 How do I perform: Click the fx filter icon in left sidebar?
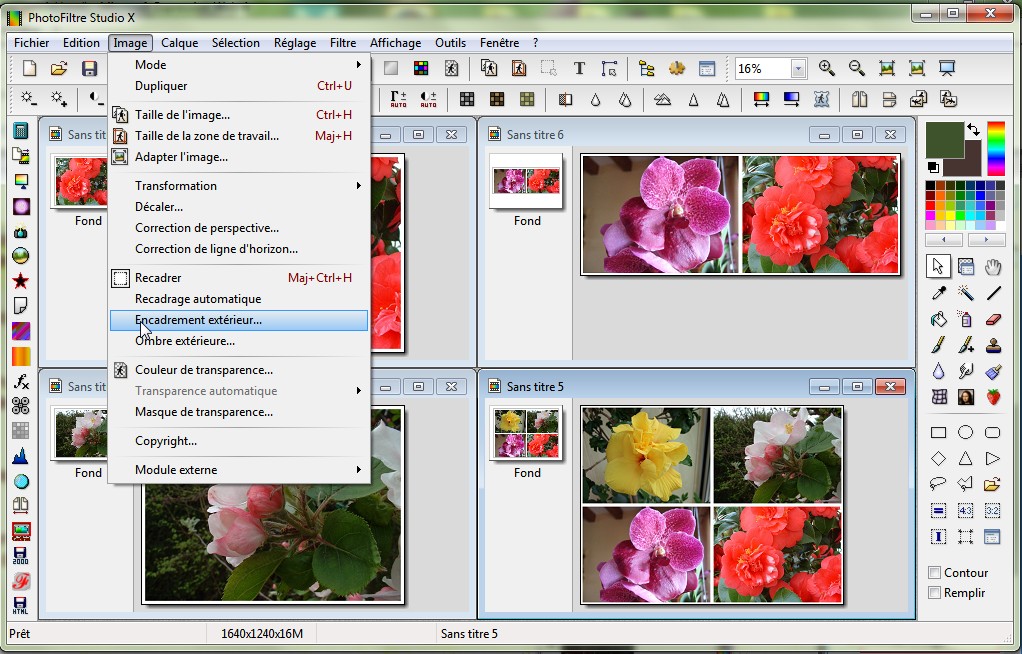(21, 381)
